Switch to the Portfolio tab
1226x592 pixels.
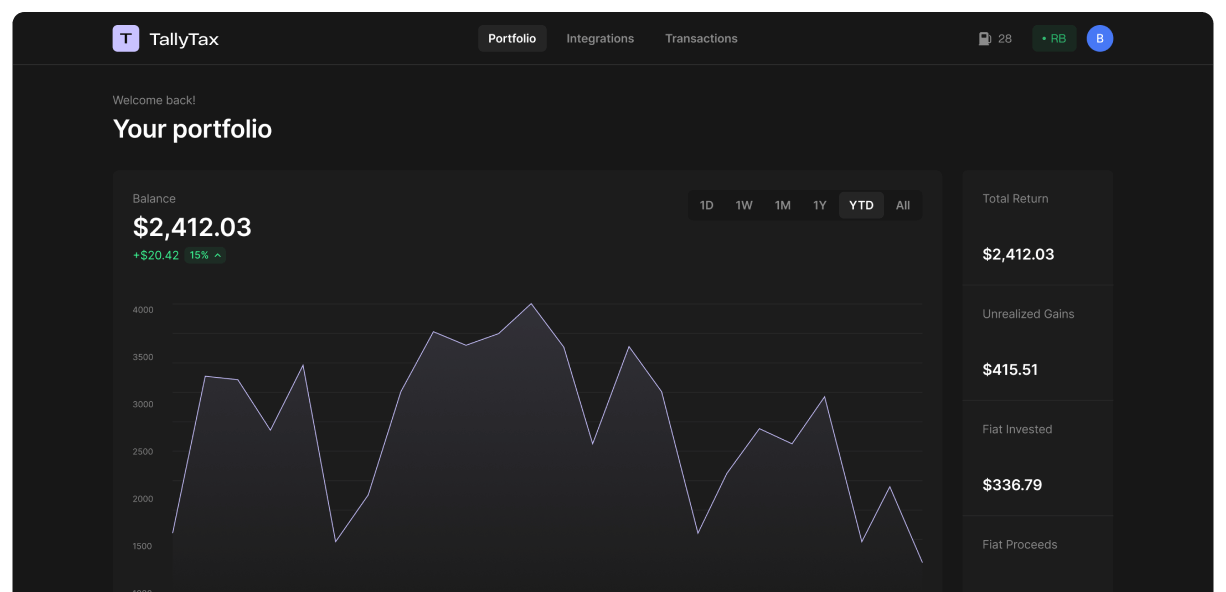(512, 39)
